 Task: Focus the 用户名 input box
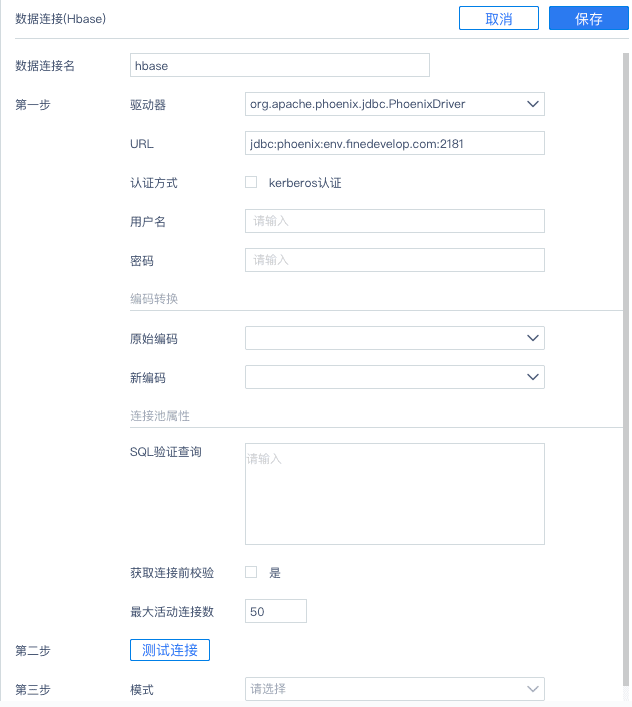(394, 221)
